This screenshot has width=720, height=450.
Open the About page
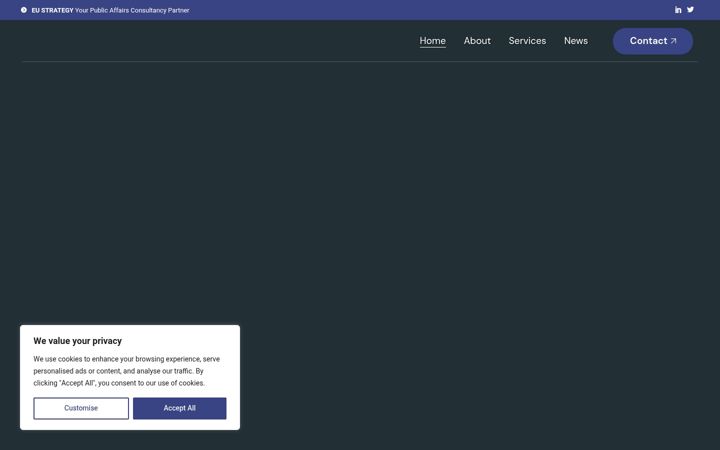[477, 41]
